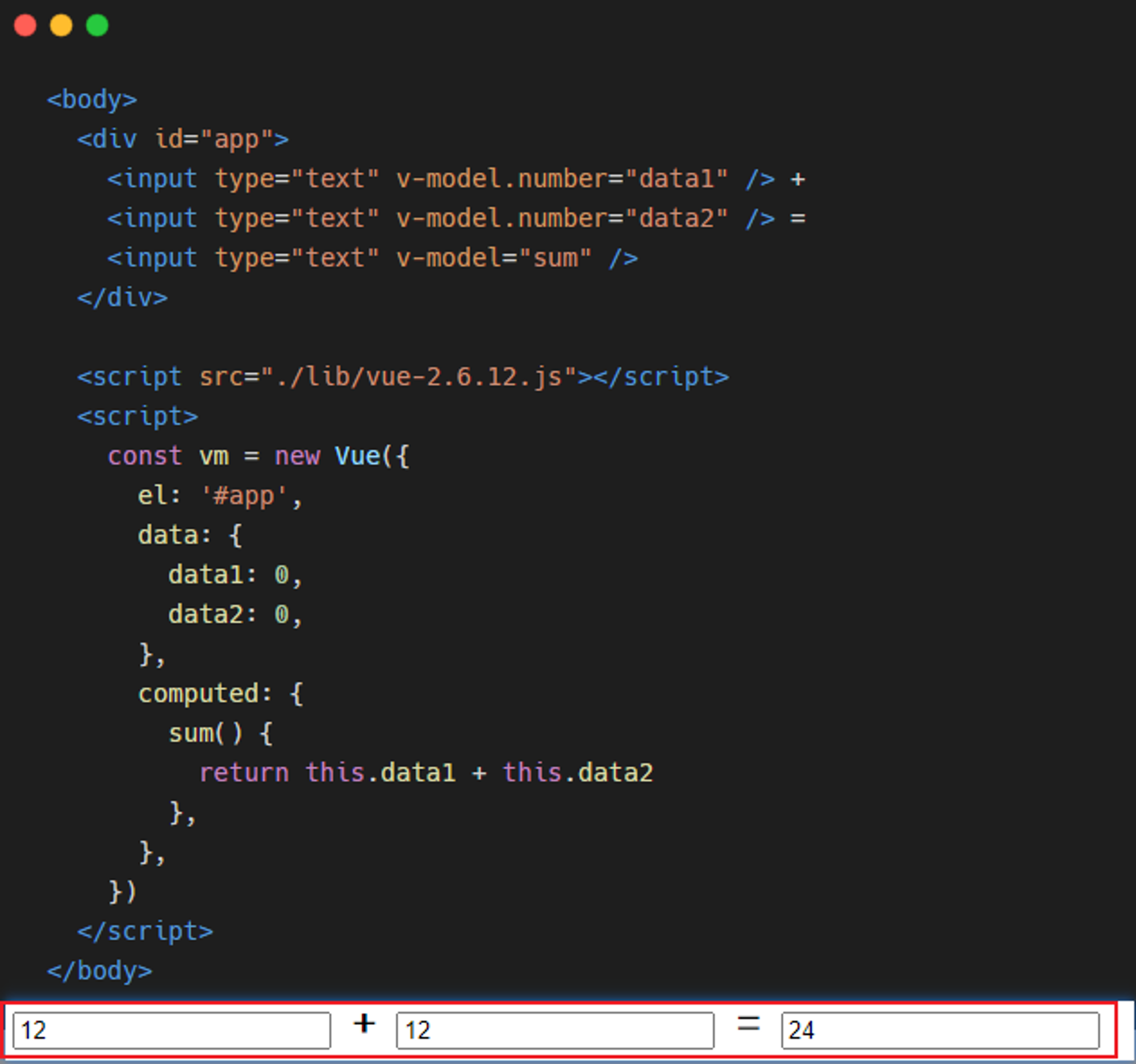Click the "computed: {" line

click(220, 693)
